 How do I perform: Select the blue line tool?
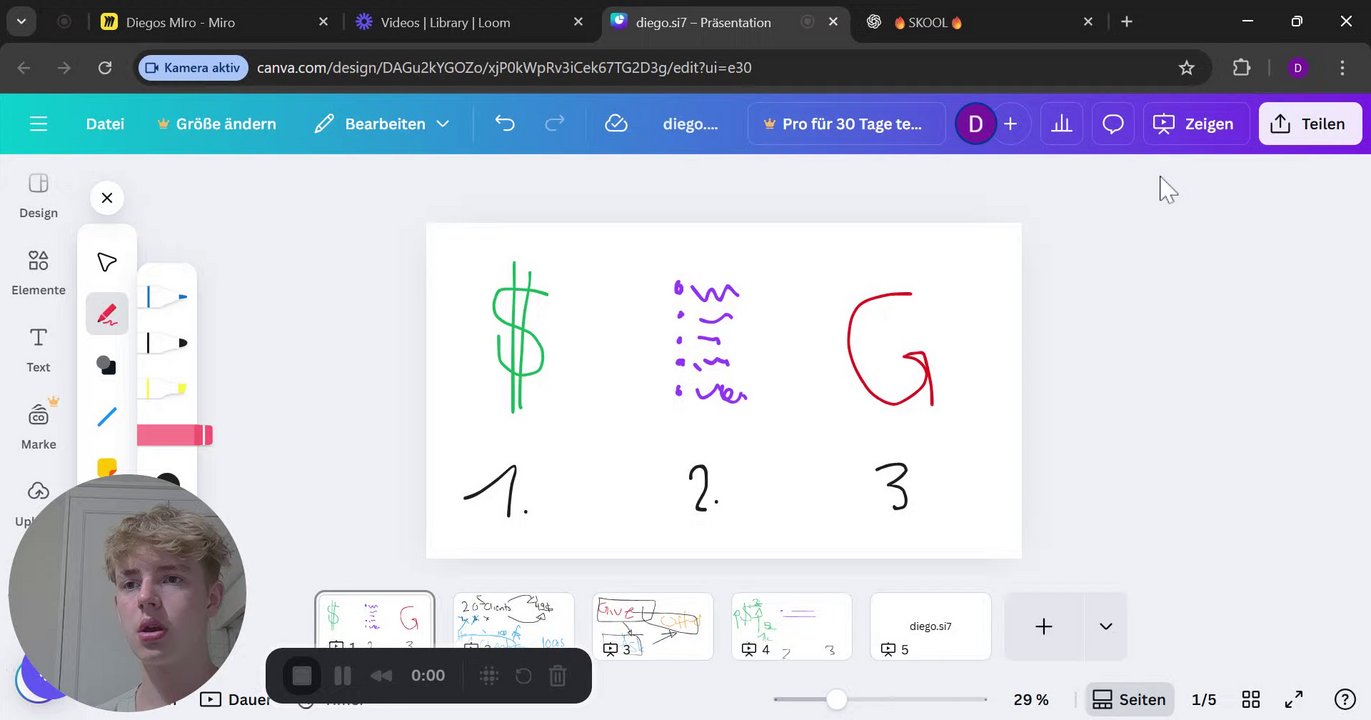[x=107, y=417]
